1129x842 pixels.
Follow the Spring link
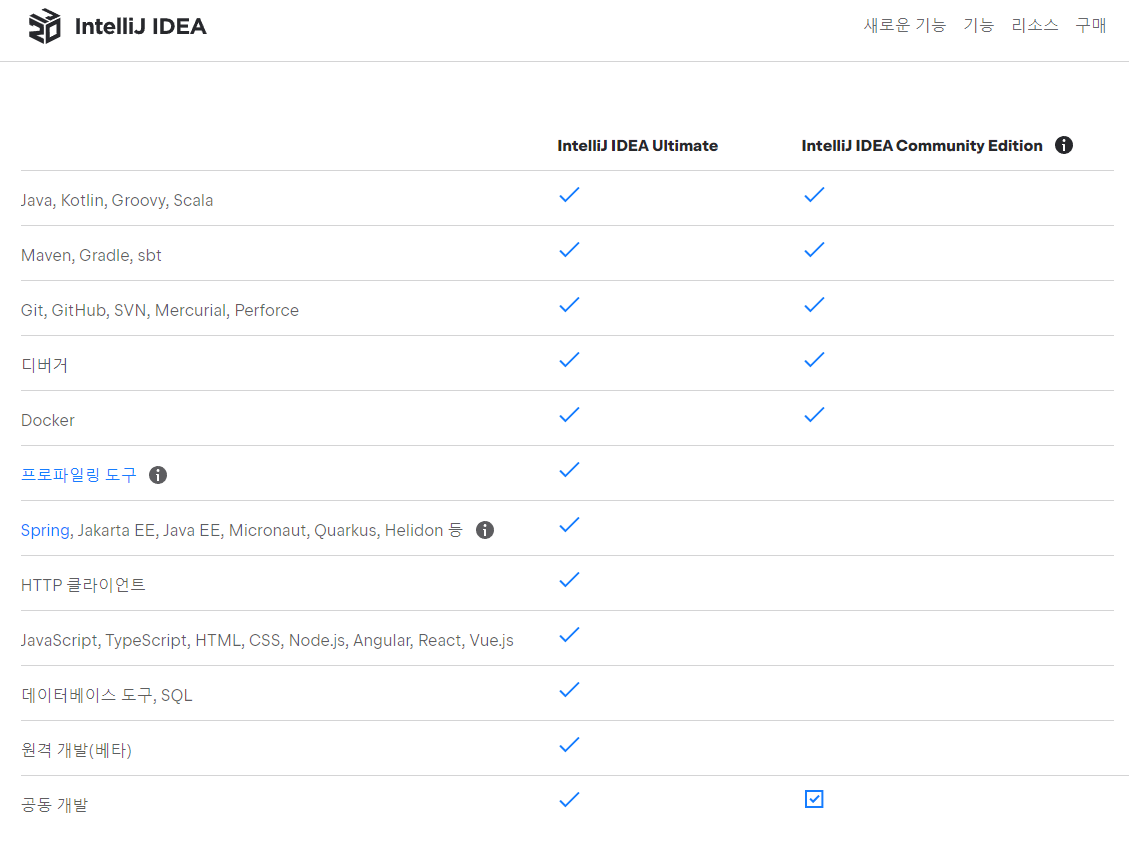[45, 531]
